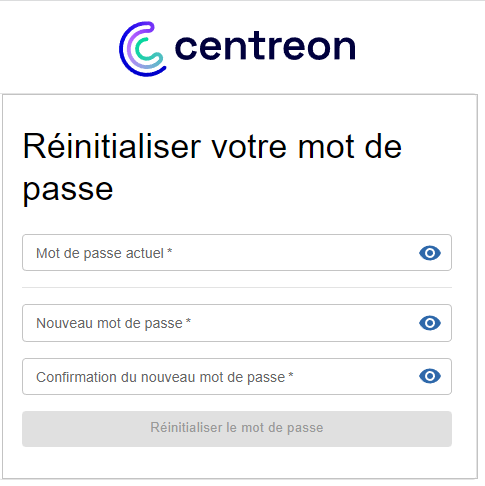This screenshot has height=486, width=485.
Task: Reveal the confirmation password via eye icon
Action: pos(430,376)
